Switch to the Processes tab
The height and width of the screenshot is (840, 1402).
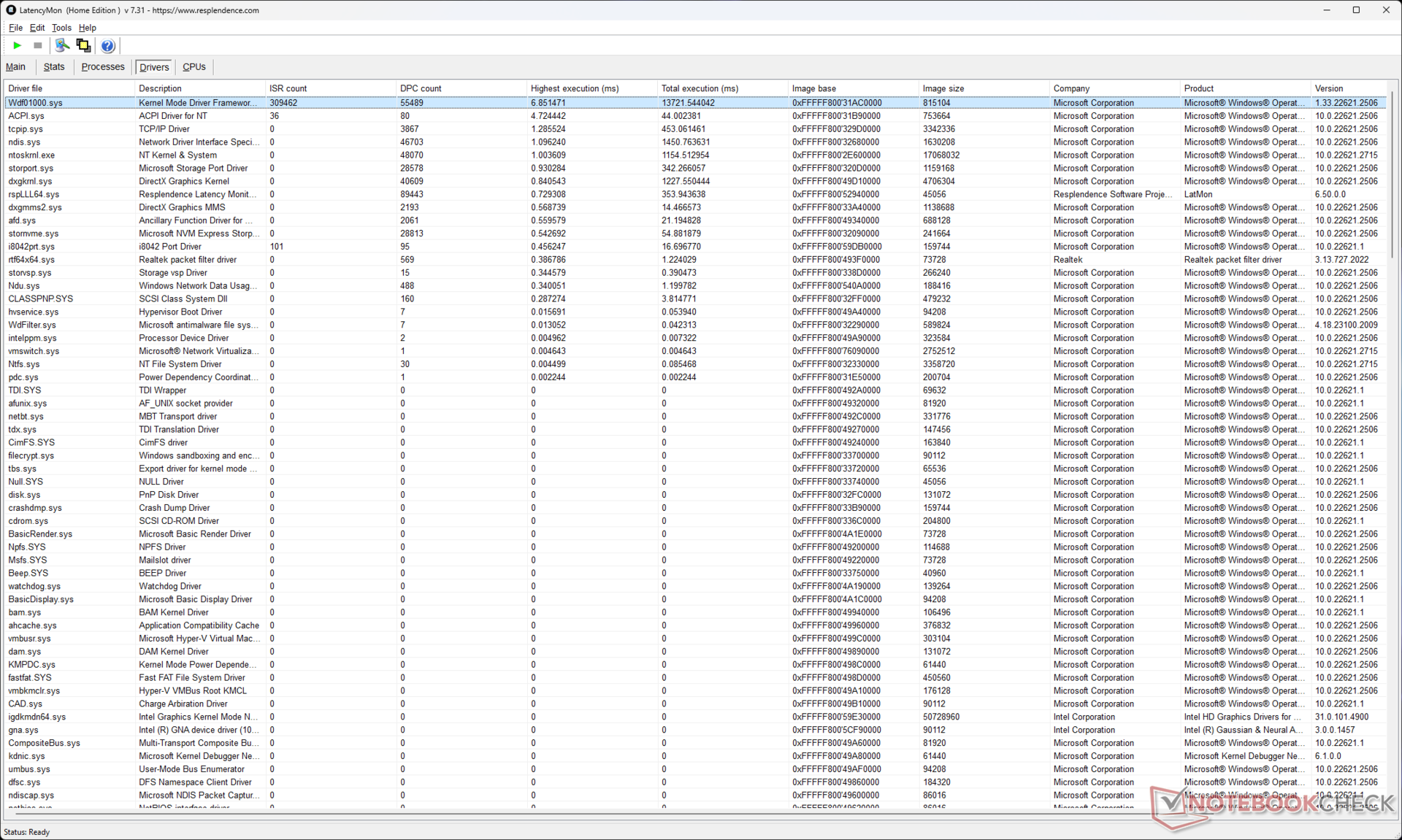pos(103,66)
